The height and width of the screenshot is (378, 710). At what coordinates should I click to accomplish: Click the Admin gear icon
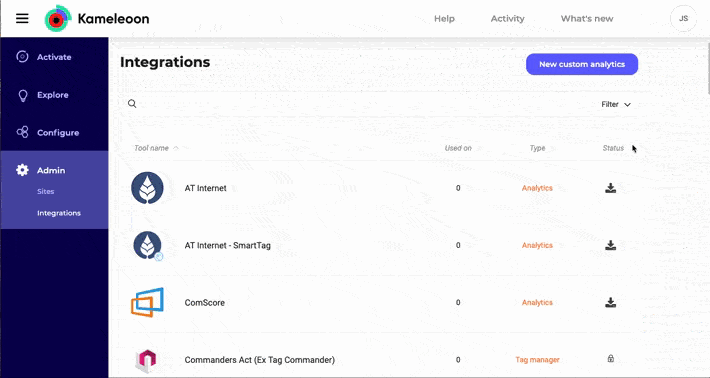click(x=22, y=170)
